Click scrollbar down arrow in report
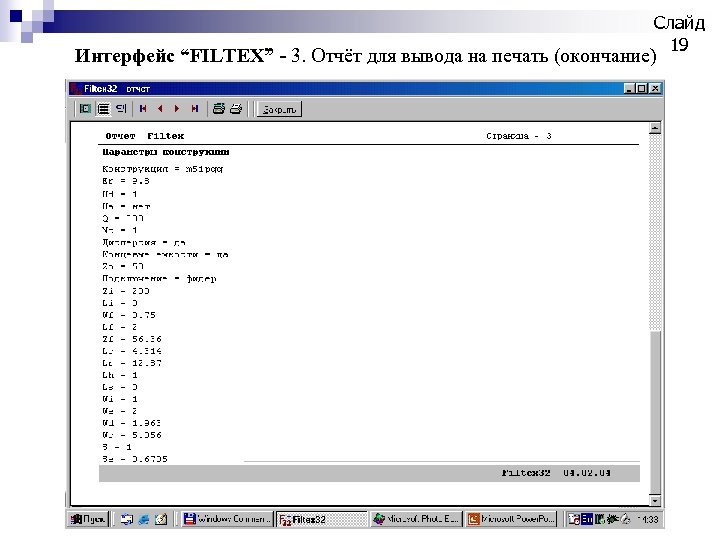Image resolution: width=720 pixels, height=540 pixels. point(655,501)
